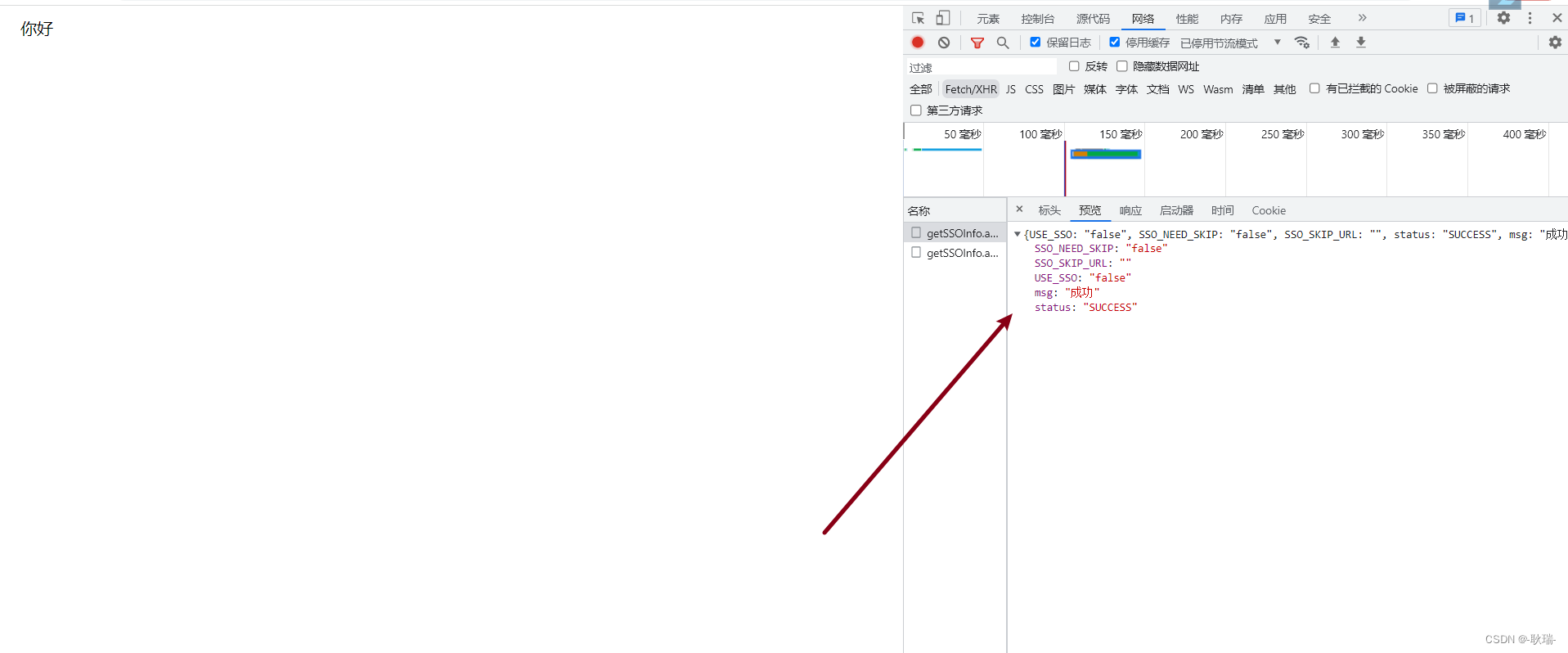Filter requests by 其他 other
1568x653 pixels.
coord(1285,89)
